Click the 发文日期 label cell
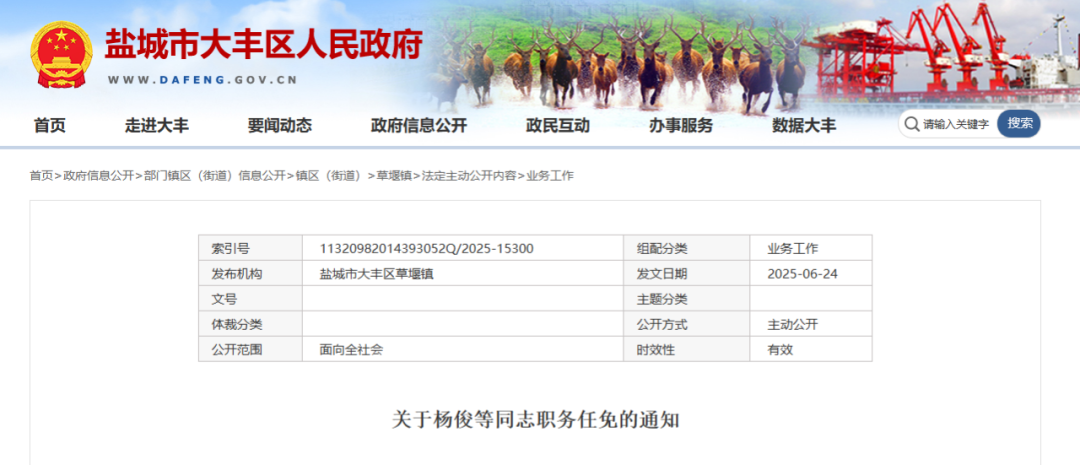 pos(687,273)
